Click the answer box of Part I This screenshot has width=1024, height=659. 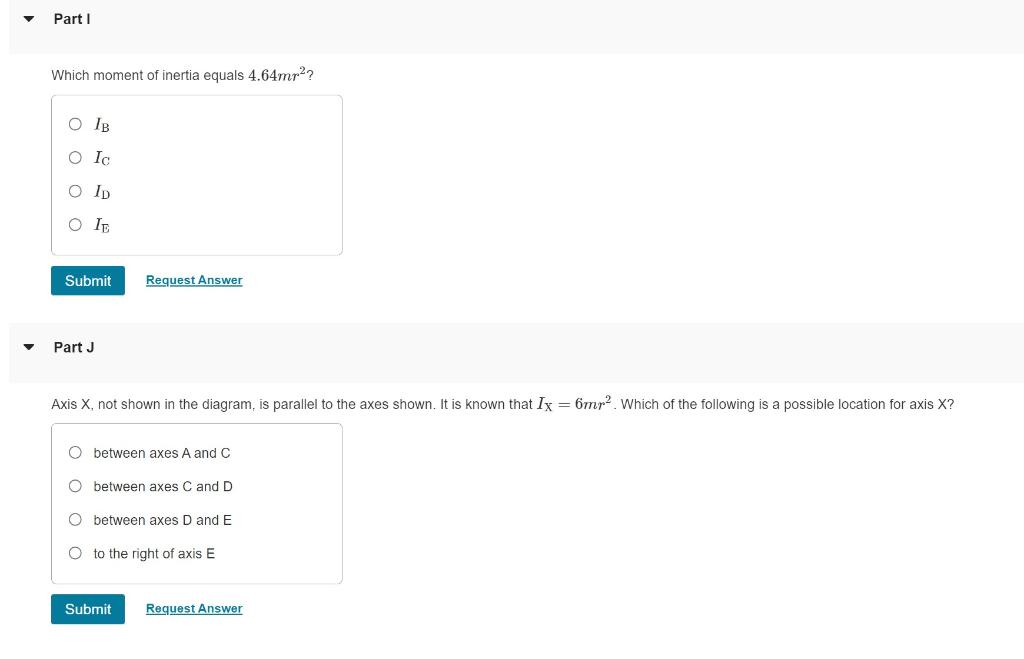pos(197,174)
